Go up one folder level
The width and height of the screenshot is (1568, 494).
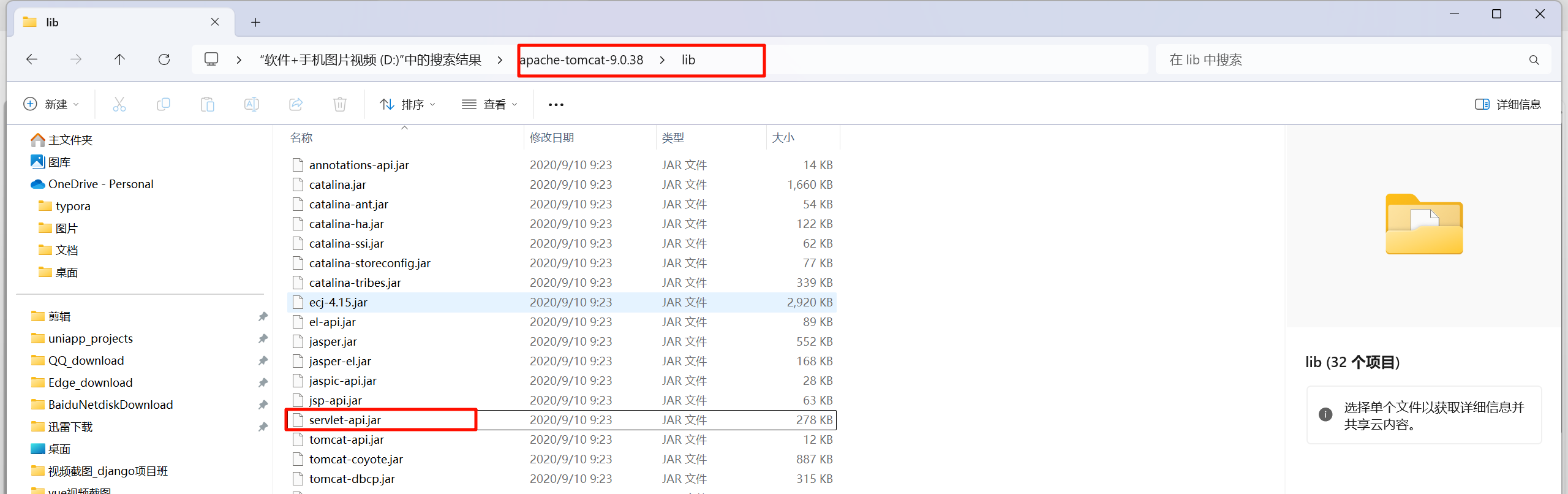(x=119, y=59)
